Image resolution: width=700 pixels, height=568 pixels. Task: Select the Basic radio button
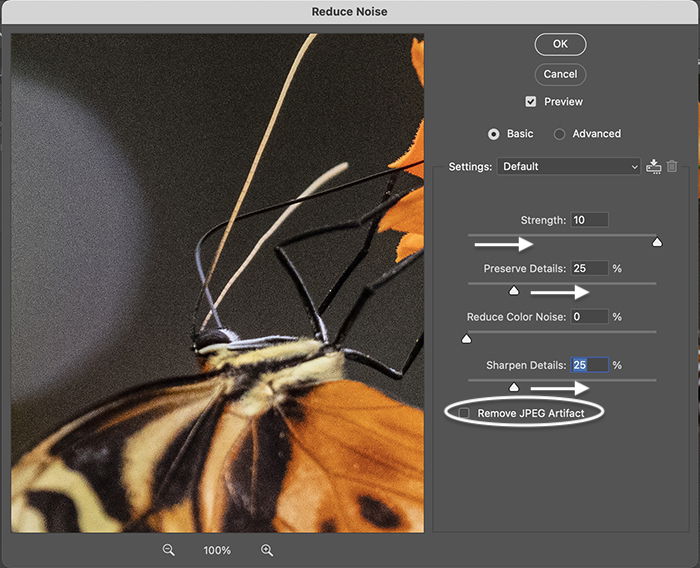(x=493, y=134)
